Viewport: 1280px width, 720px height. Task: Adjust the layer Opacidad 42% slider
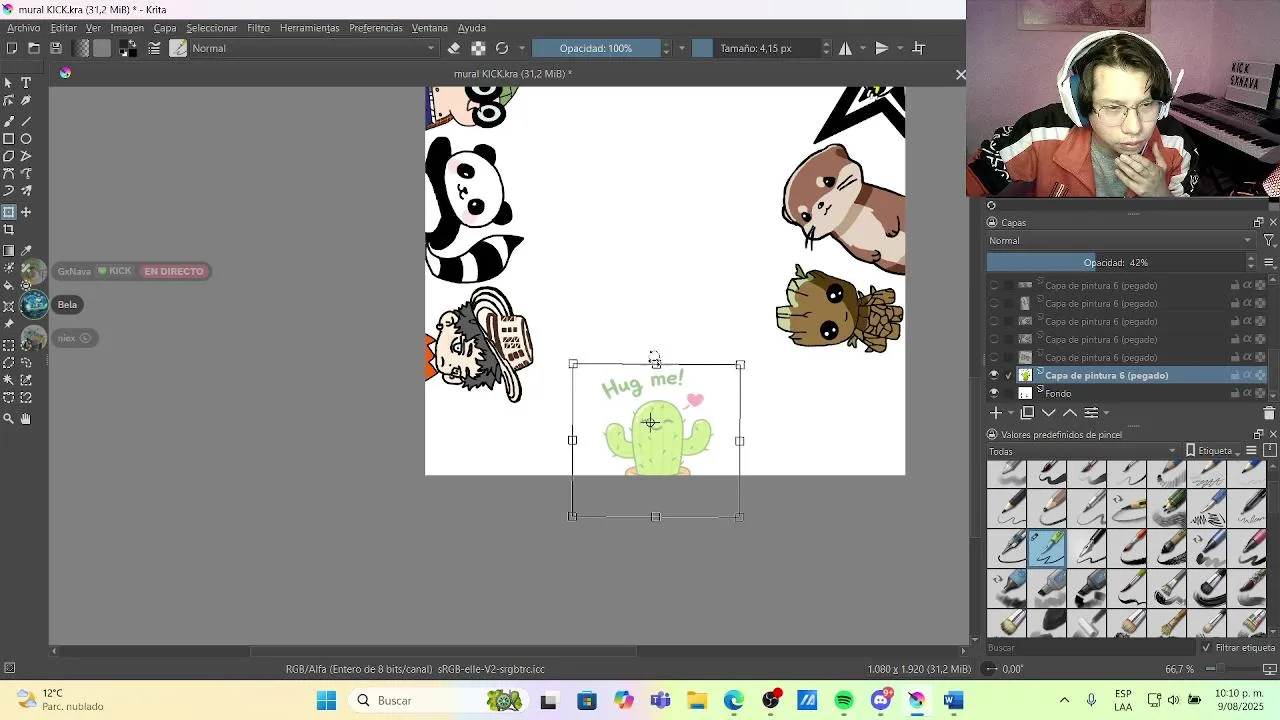1115,263
